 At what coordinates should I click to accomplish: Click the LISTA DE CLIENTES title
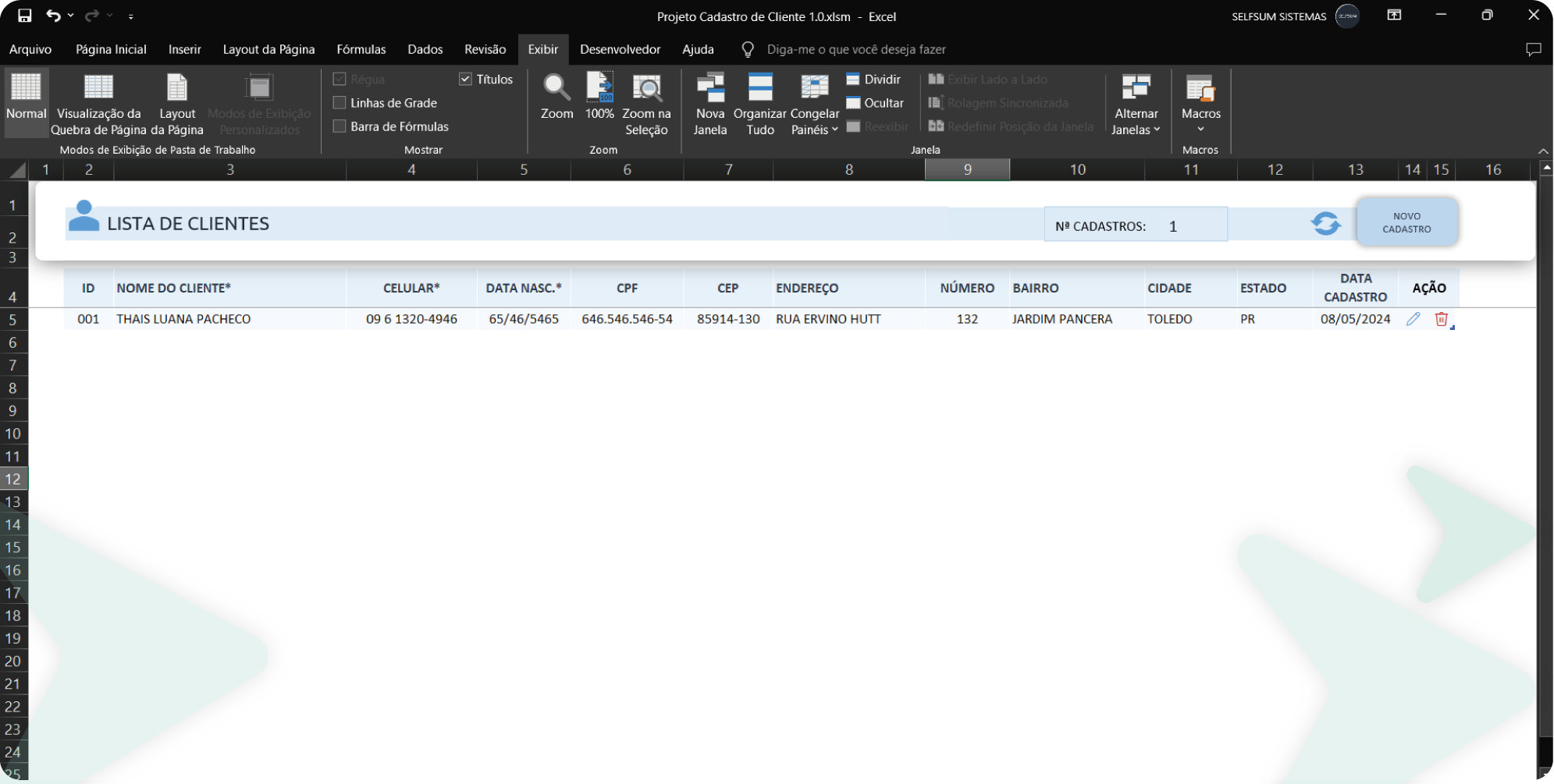pos(188,224)
